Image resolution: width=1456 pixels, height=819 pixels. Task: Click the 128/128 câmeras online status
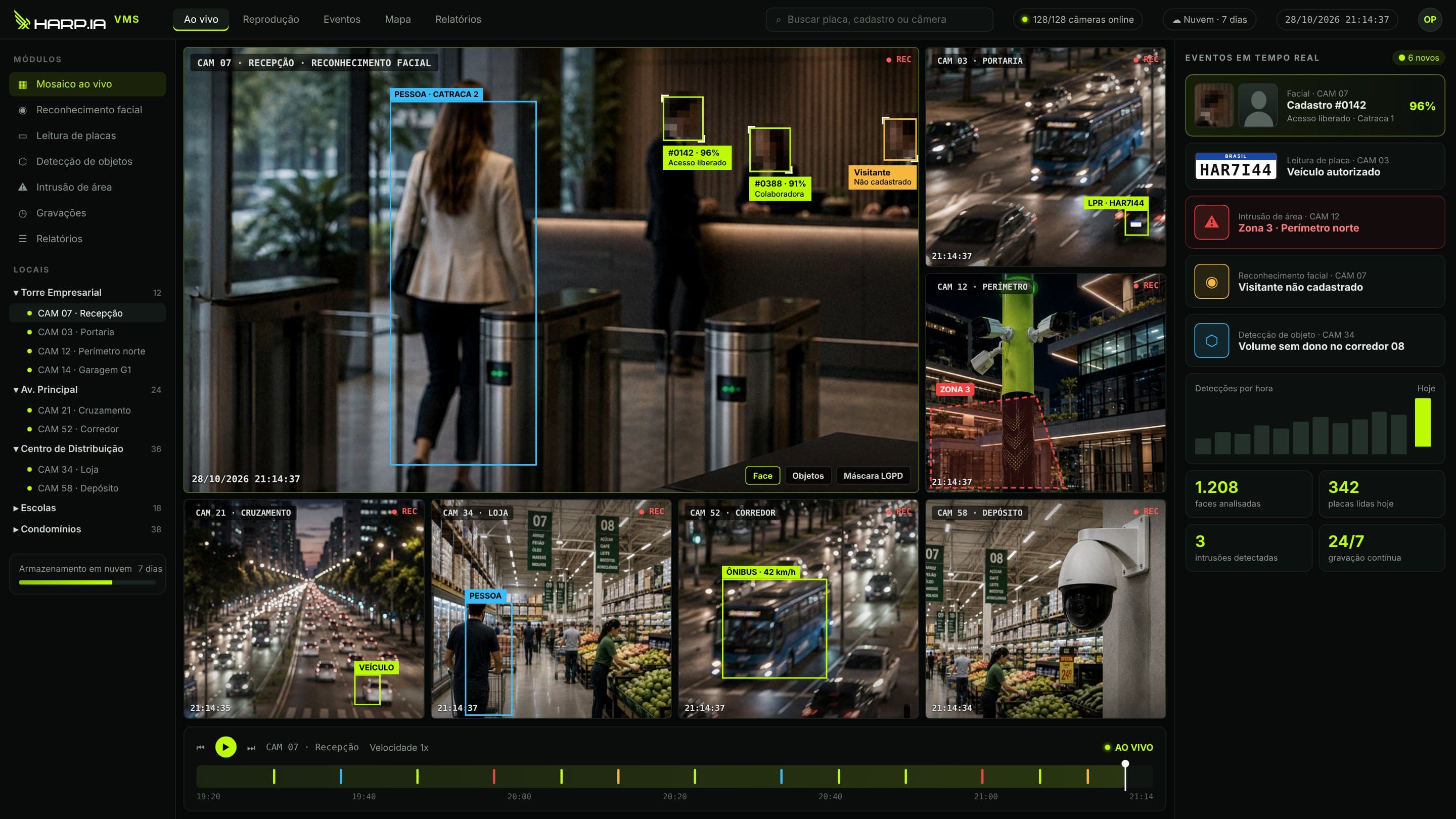pos(1078,19)
